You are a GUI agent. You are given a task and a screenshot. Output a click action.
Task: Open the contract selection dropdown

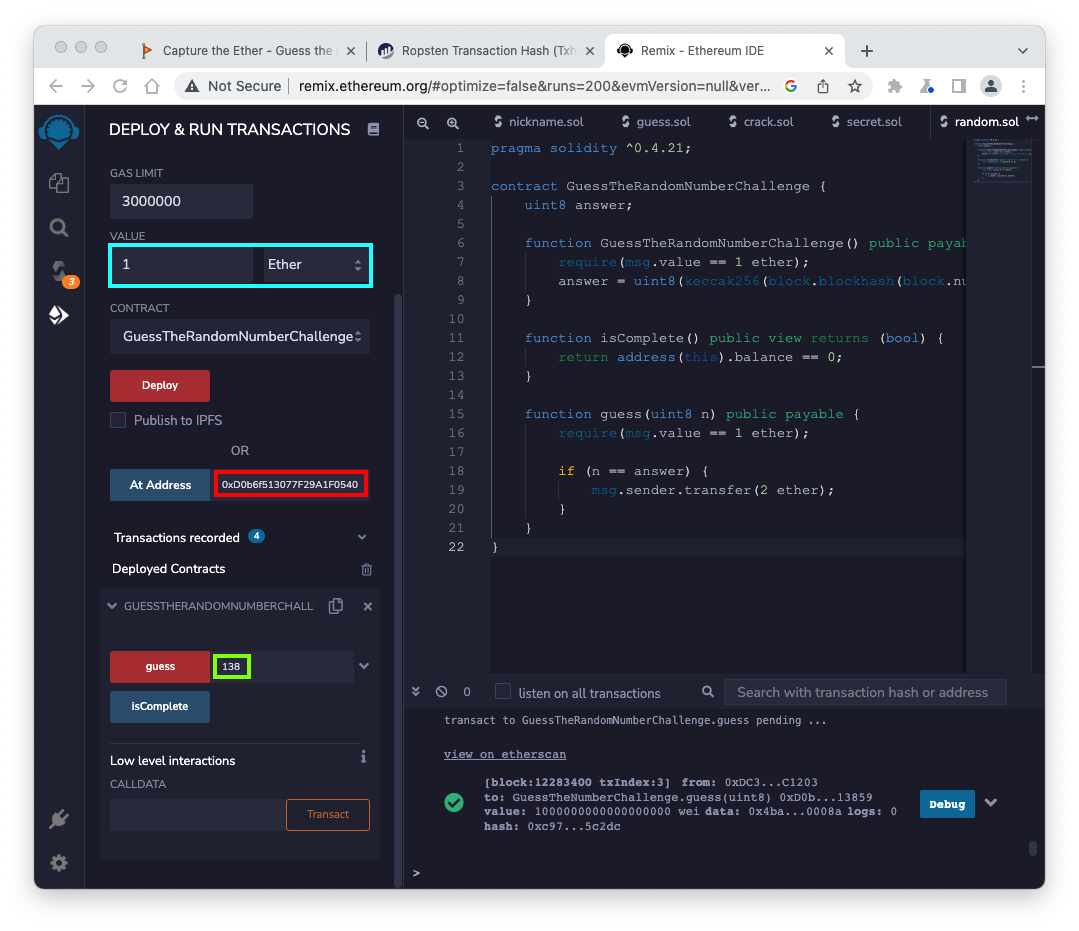point(240,337)
